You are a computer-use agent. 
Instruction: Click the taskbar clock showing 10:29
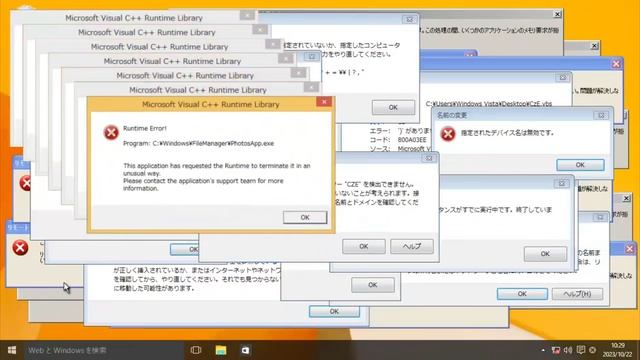coord(618,350)
